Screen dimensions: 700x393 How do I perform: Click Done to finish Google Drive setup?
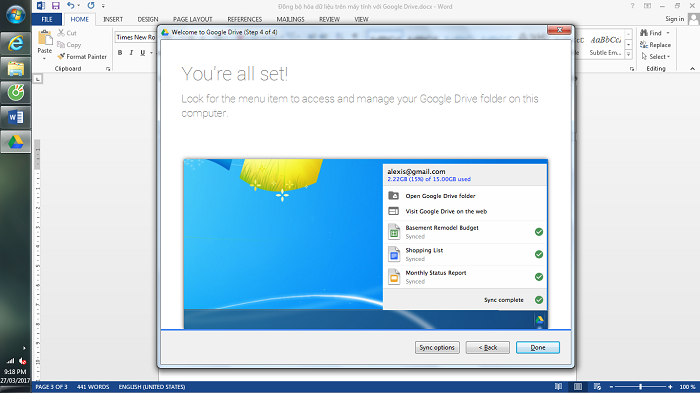click(538, 347)
